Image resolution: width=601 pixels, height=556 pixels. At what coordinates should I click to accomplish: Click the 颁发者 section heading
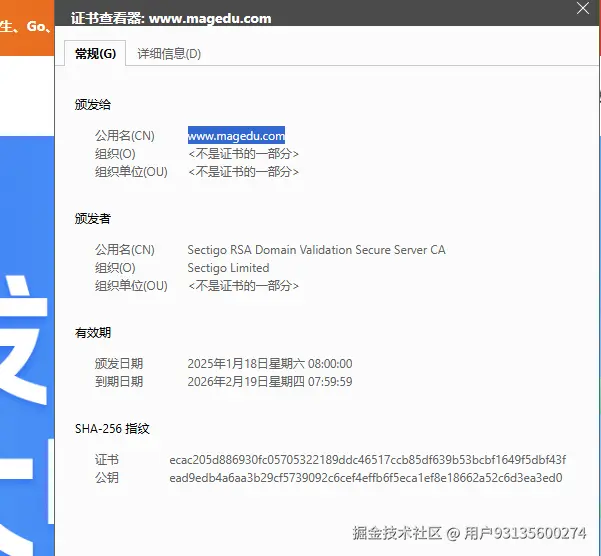[93, 218]
